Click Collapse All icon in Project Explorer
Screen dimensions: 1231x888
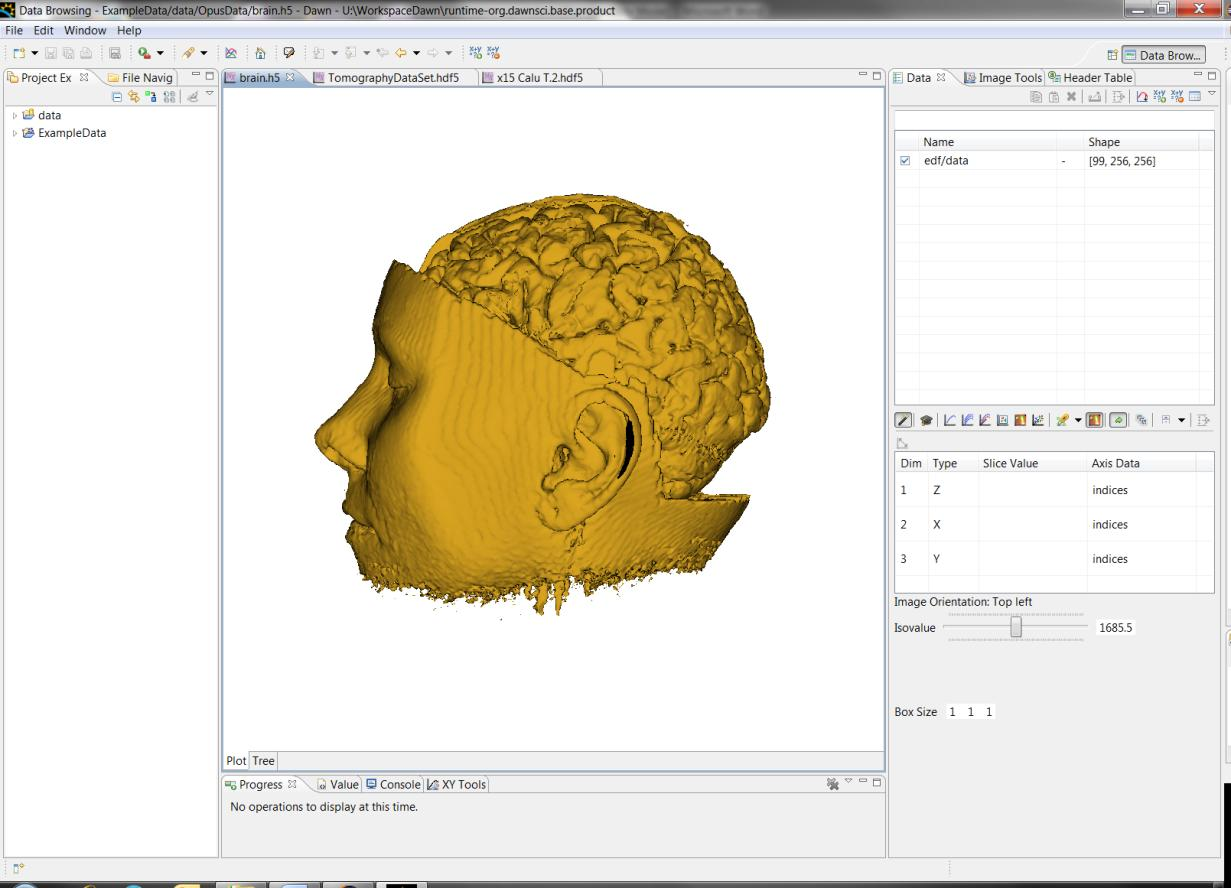point(117,97)
